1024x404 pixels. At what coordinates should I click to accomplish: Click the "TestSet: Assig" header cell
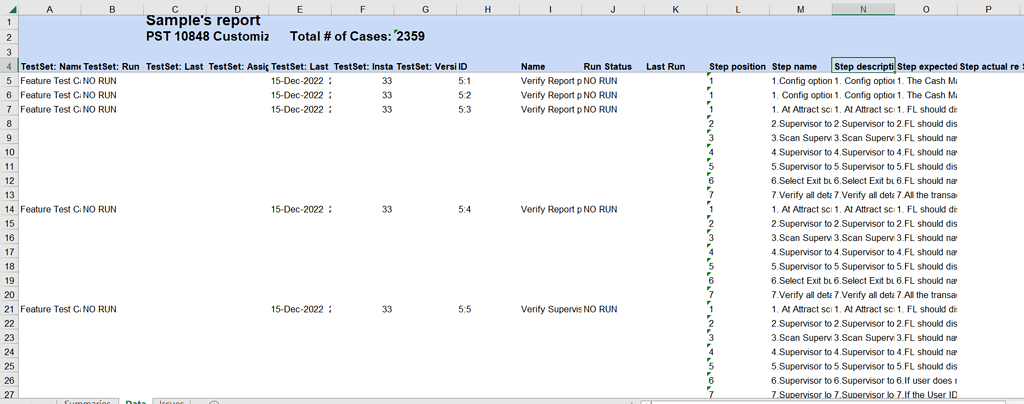click(x=237, y=67)
